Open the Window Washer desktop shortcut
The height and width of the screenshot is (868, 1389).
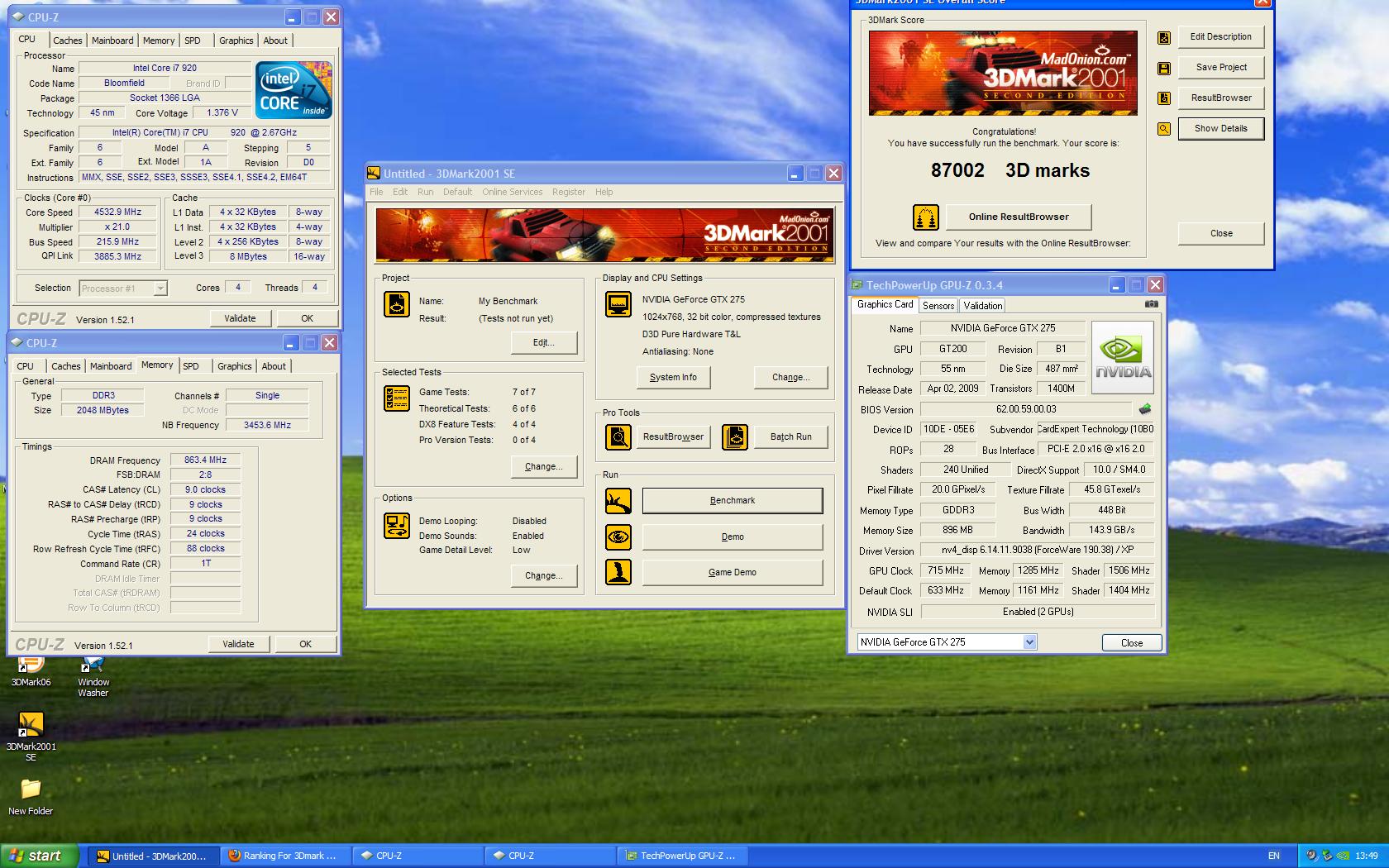(x=93, y=676)
